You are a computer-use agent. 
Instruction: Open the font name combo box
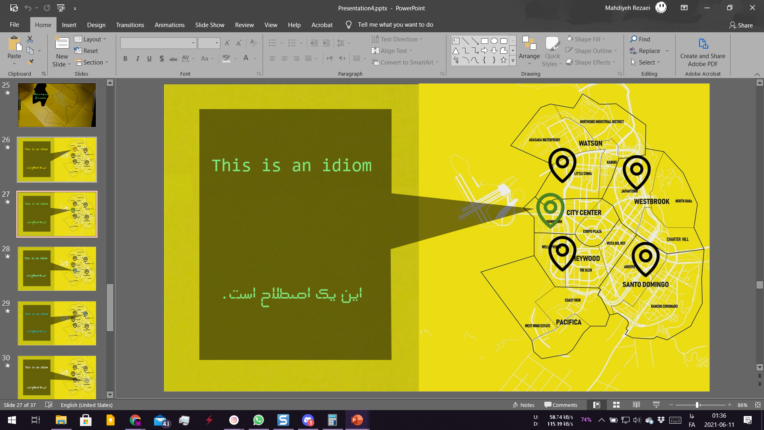pos(158,43)
